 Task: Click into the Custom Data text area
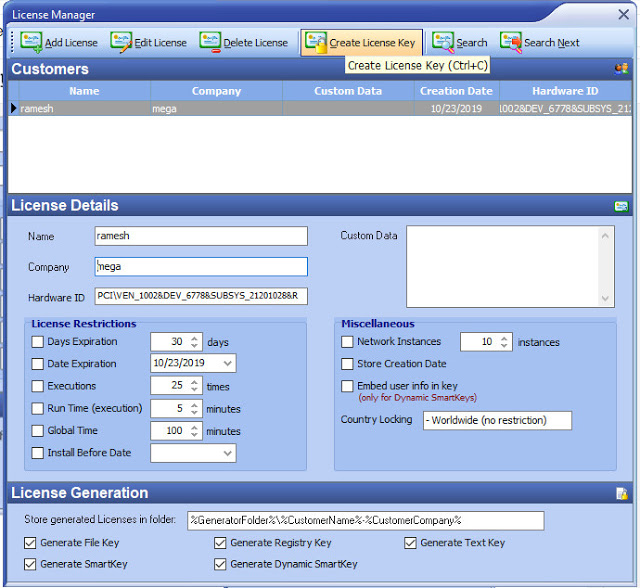click(x=503, y=266)
